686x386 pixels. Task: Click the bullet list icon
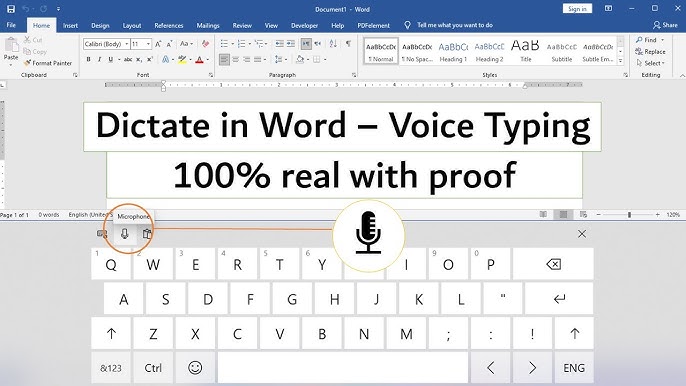pos(224,44)
